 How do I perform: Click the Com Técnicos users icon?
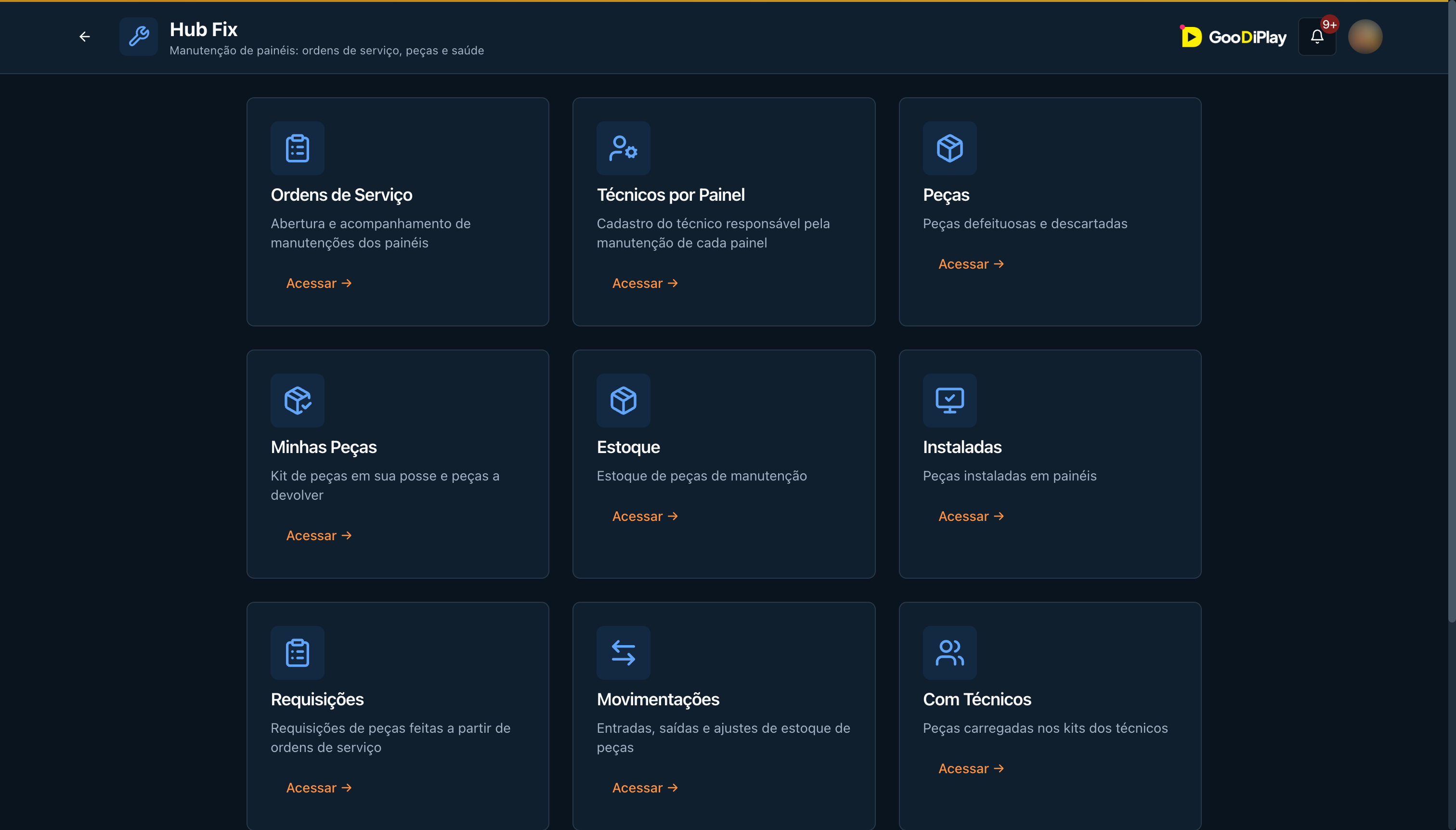click(x=950, y=653)
